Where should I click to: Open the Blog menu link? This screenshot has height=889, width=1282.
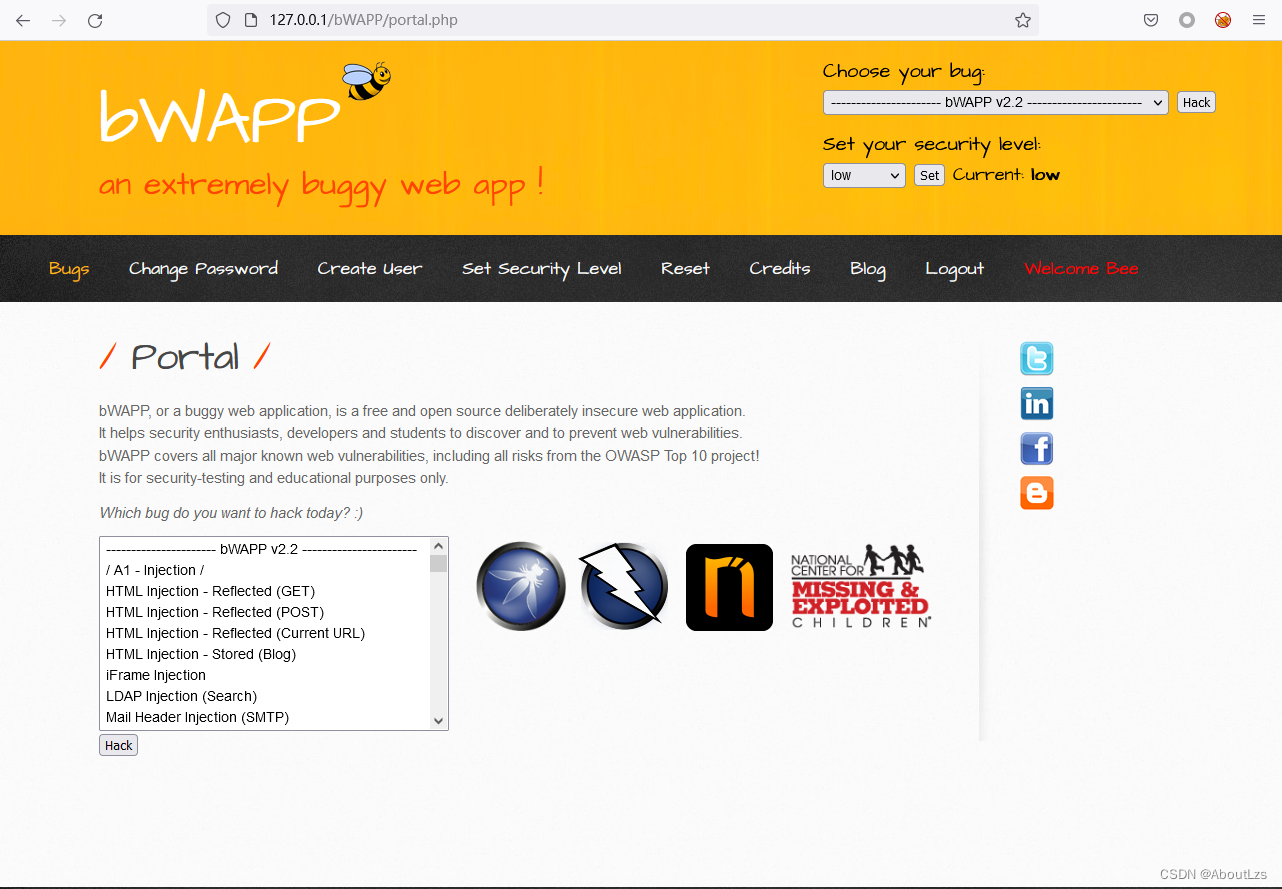pos(868,268)
